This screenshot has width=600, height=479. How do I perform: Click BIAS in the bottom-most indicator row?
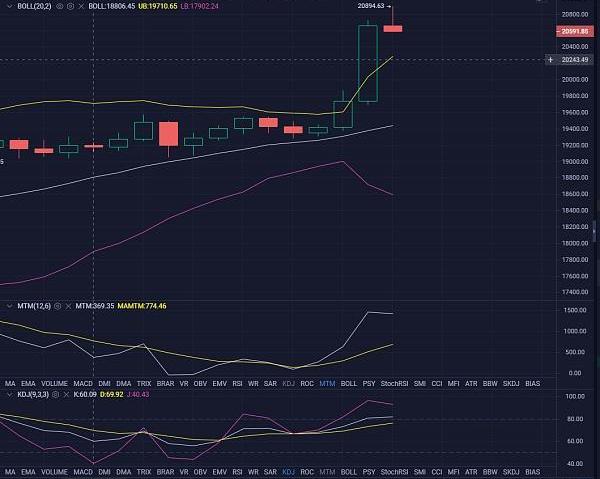coord(532,470)
